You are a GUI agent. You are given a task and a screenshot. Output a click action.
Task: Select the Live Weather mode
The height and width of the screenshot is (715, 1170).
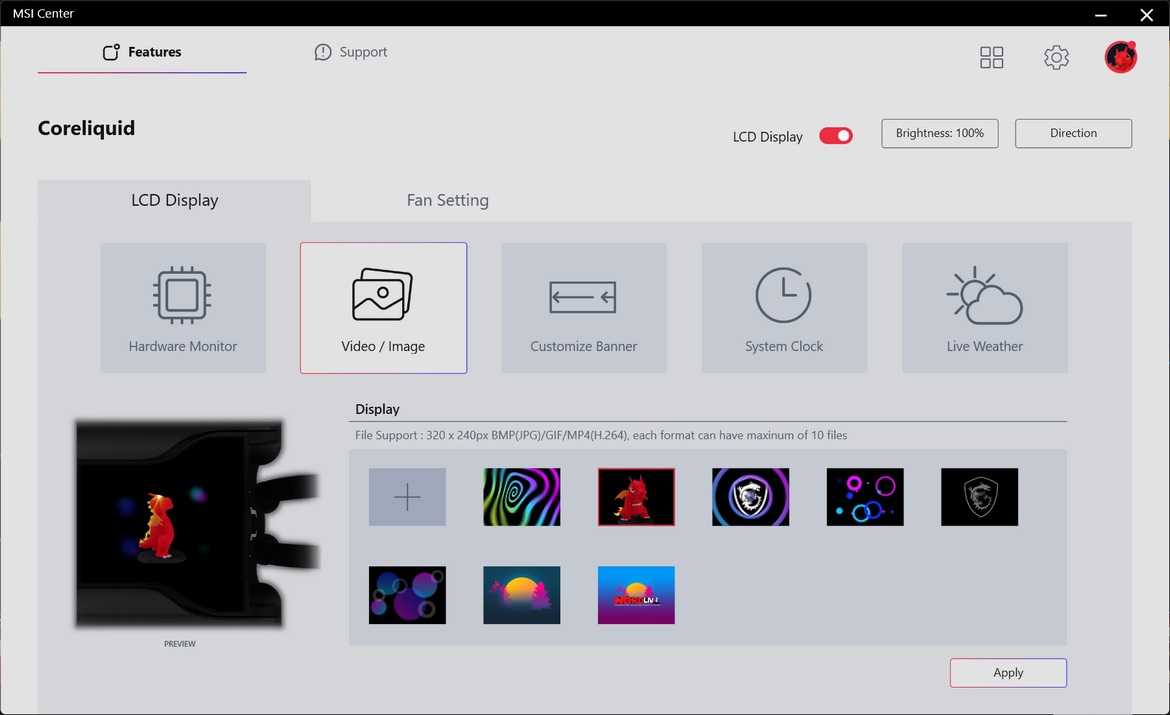[x=985, y=307]
